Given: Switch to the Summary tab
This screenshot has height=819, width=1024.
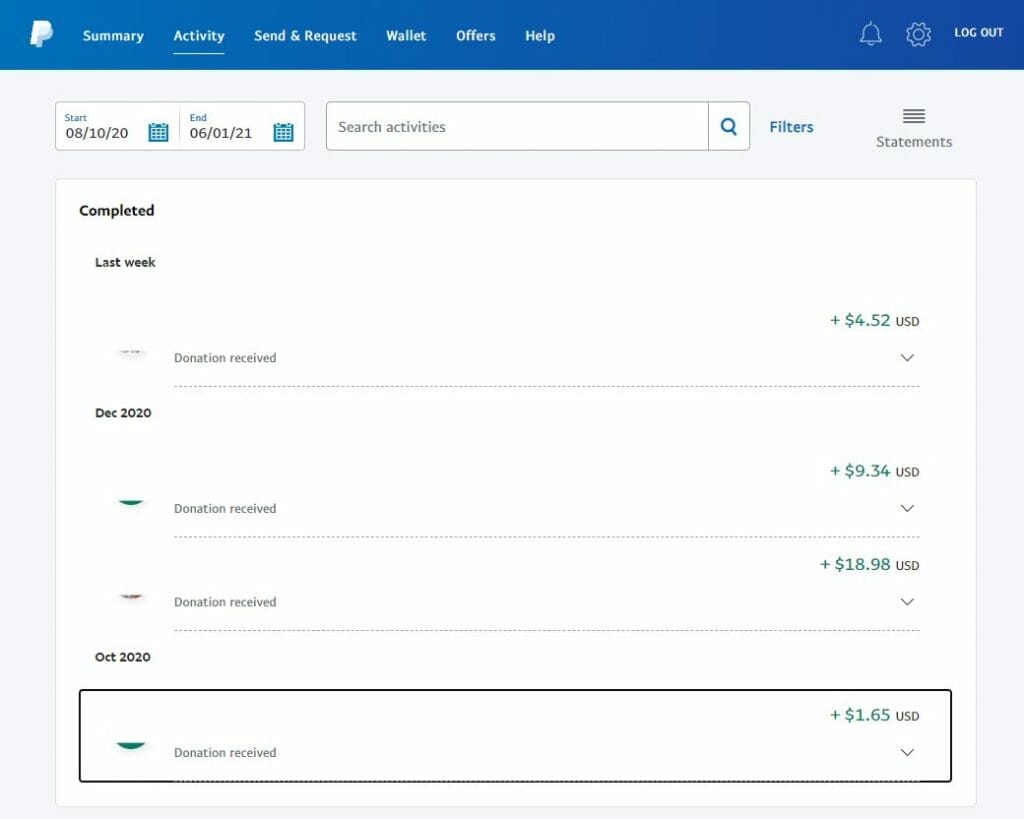Looking at the screenshot, I should (113, 36).
